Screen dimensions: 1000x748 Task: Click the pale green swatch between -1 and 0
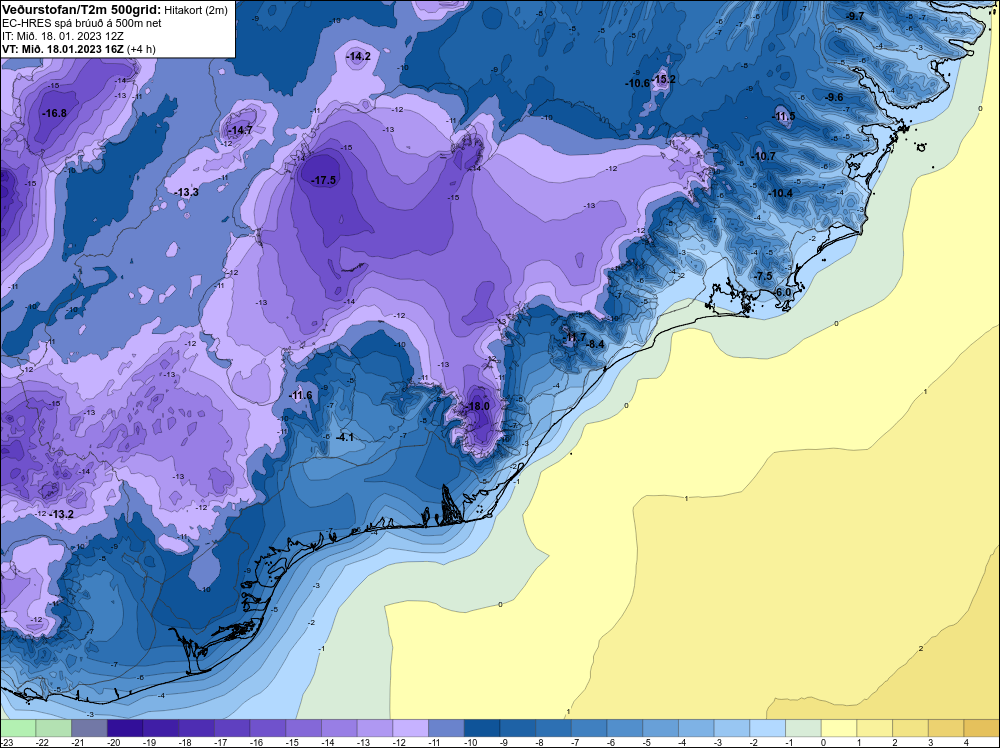click(804, 728)
